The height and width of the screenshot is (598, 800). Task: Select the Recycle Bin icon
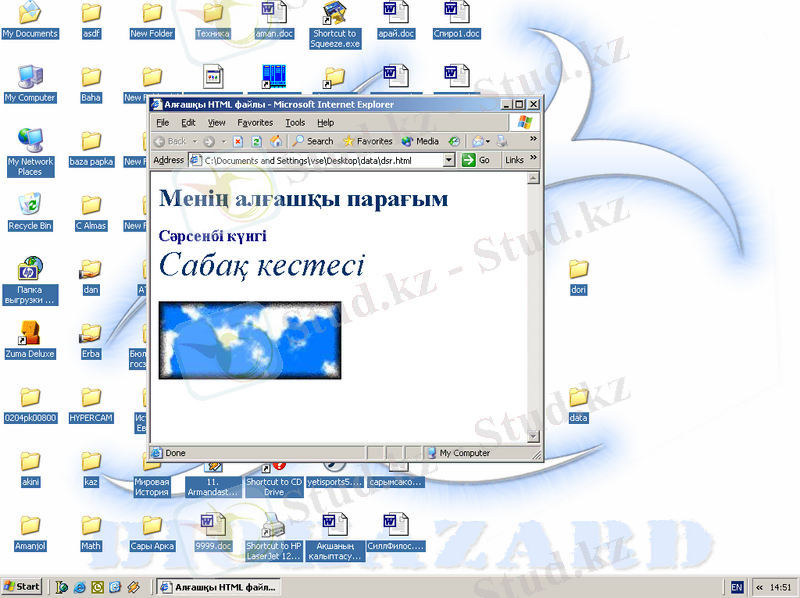30,212
